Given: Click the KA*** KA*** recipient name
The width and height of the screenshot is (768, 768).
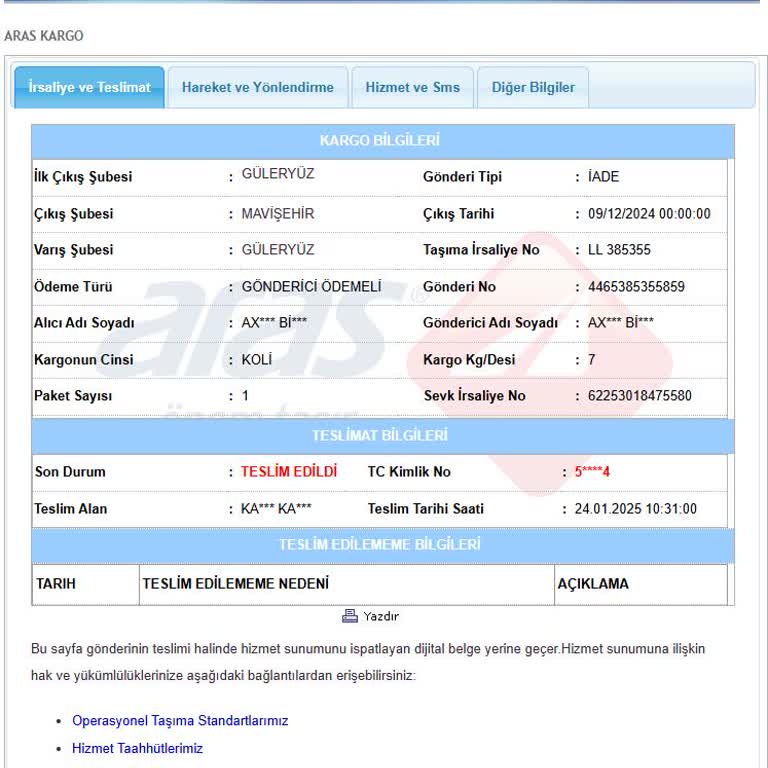Looking at the screenshot, I should coord(276,508).
